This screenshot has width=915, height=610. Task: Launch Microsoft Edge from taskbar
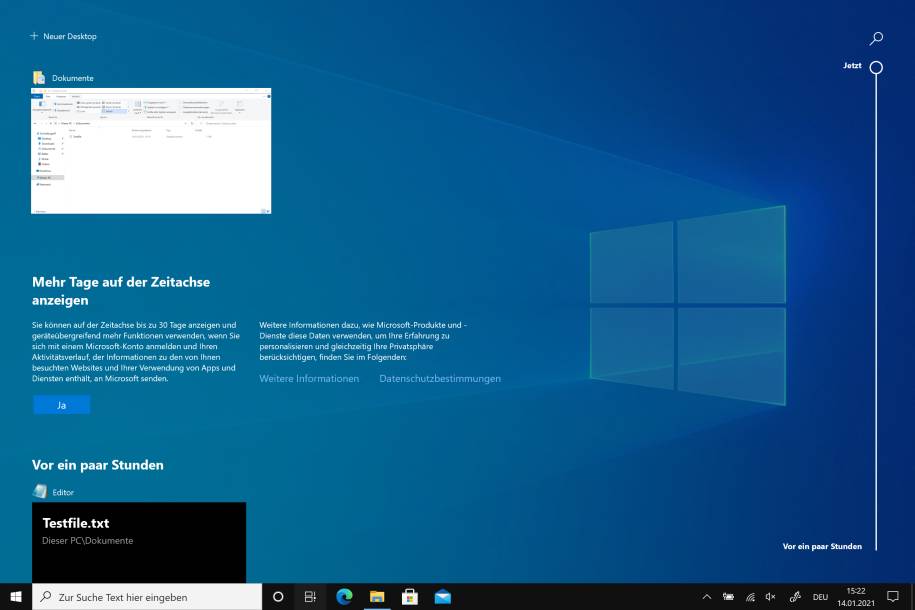[x=344, y=597]
